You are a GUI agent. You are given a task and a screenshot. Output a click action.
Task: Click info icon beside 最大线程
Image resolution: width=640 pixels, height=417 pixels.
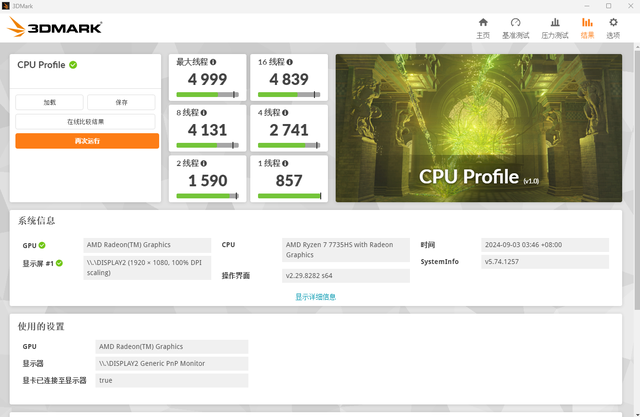tap(213, 62)
